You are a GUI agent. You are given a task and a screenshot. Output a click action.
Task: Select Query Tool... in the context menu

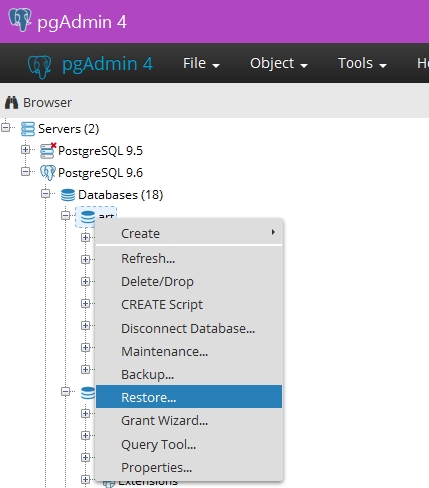[x=189, y=444]
